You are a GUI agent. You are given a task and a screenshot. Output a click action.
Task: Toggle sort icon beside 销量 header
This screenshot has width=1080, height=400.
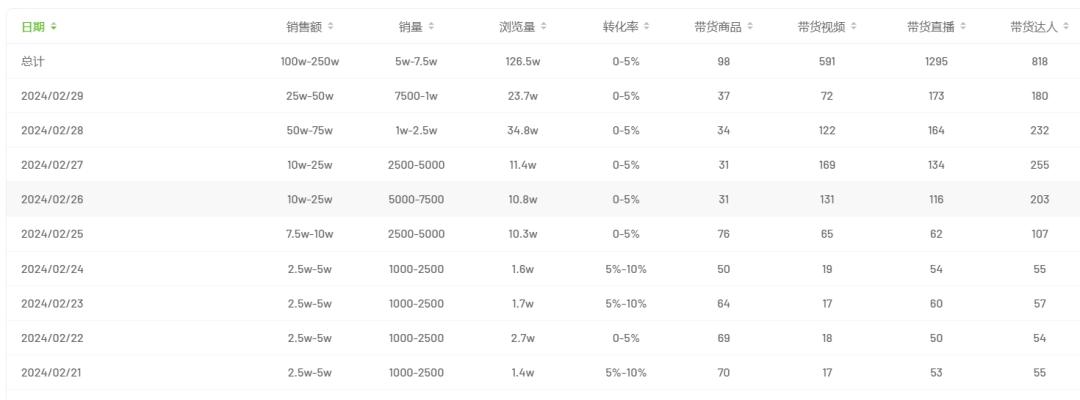(431, 27)
